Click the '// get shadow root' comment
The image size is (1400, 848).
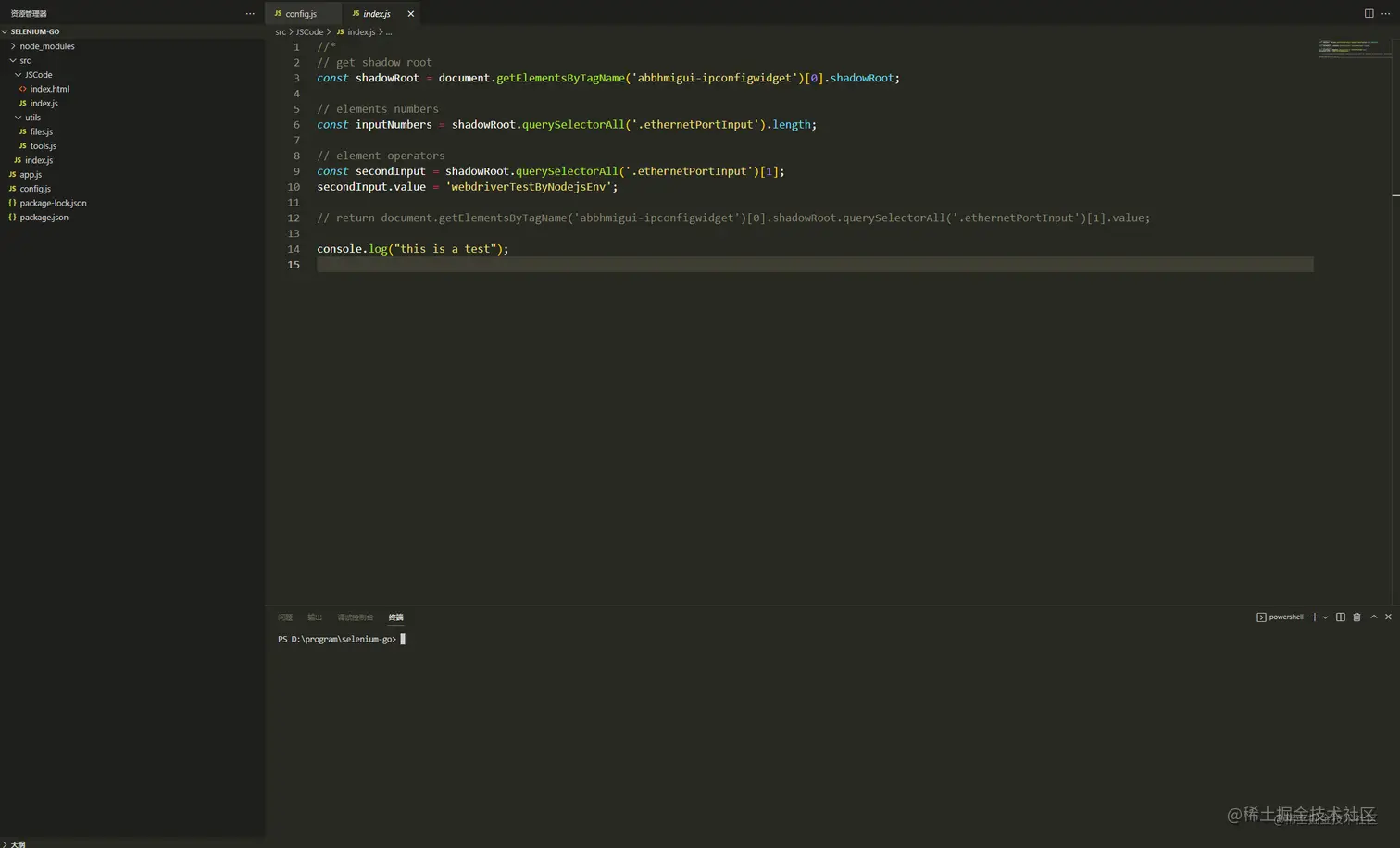pyautogui.click(x=374, y=63)
